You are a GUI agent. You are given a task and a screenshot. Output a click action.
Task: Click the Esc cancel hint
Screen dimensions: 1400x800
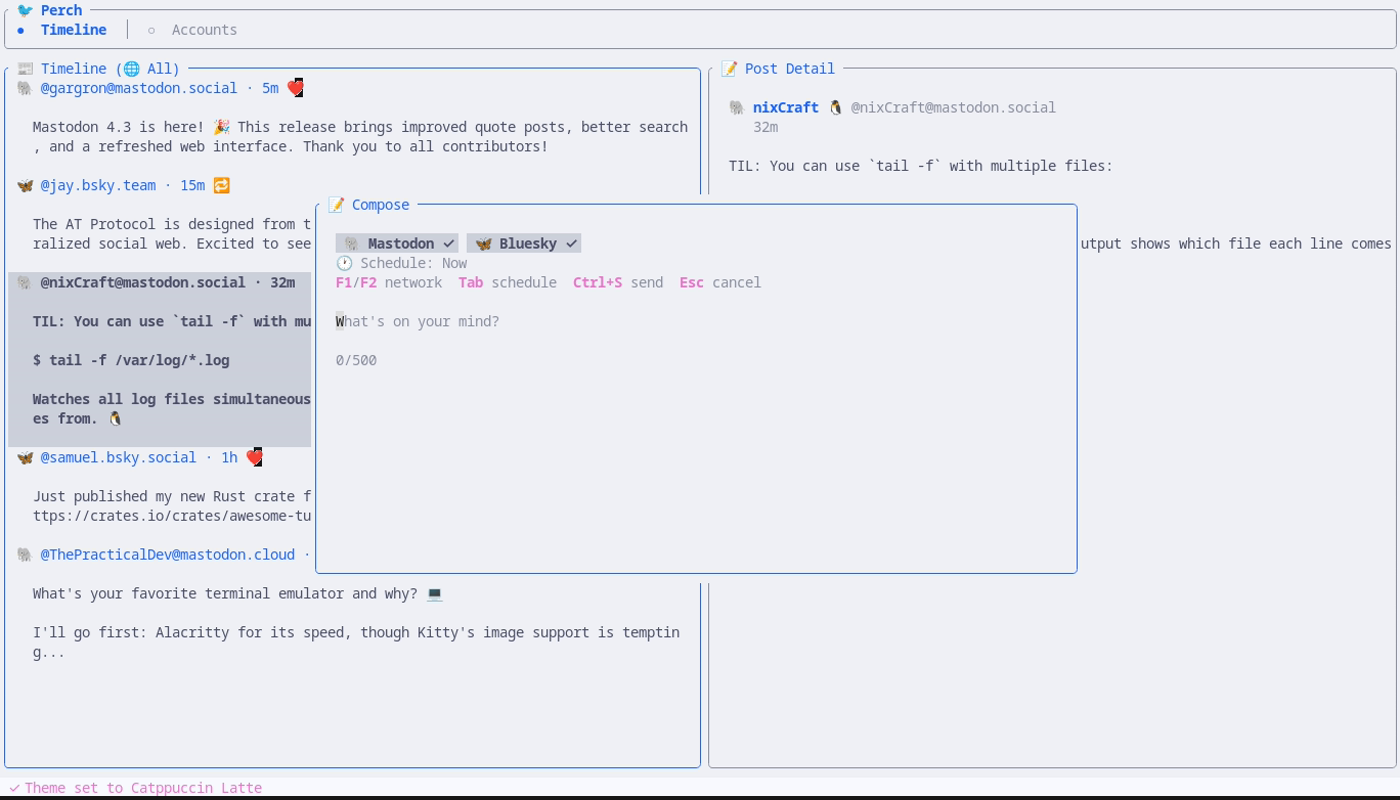(720, 283)
